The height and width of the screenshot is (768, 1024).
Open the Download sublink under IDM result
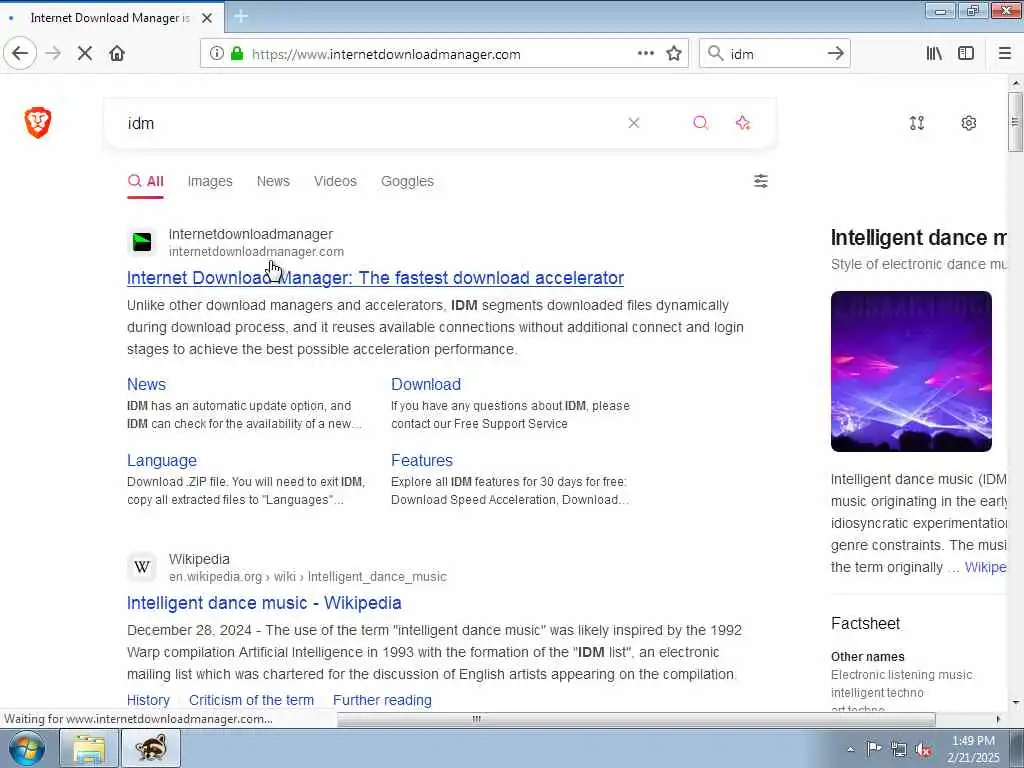(x=426, y=384)
